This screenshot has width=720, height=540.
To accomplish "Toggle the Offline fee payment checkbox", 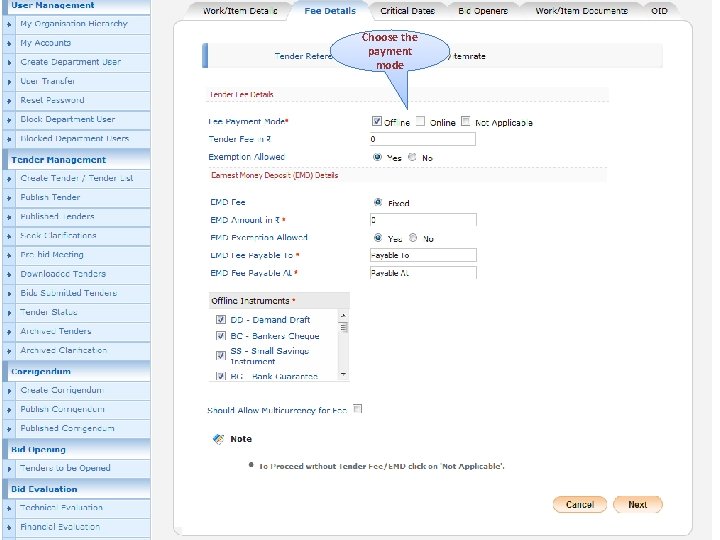I will (377, 121).
